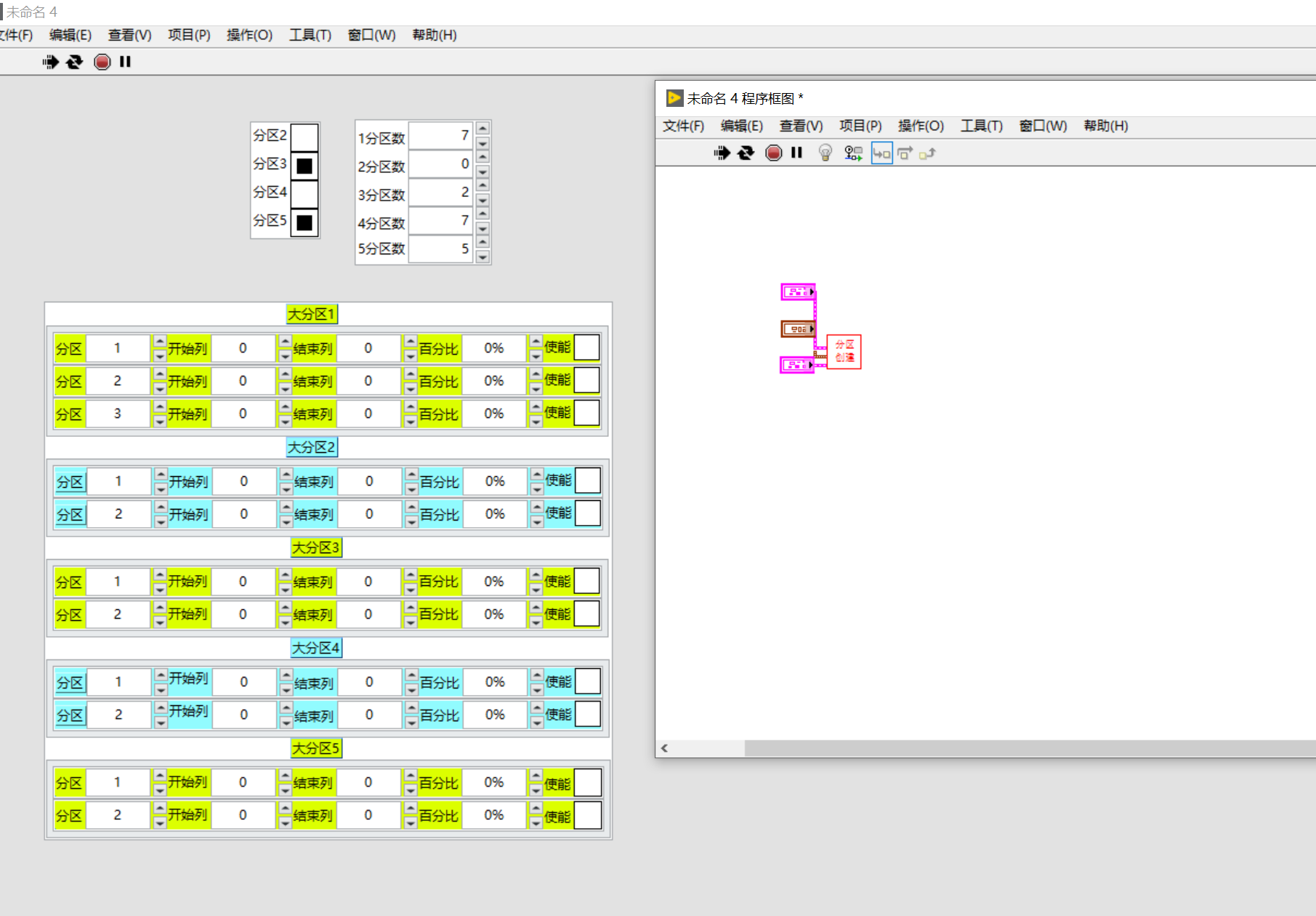1316x916 pixels.
Task: Select the bottom pink cluster terminal
Action: 798,365
